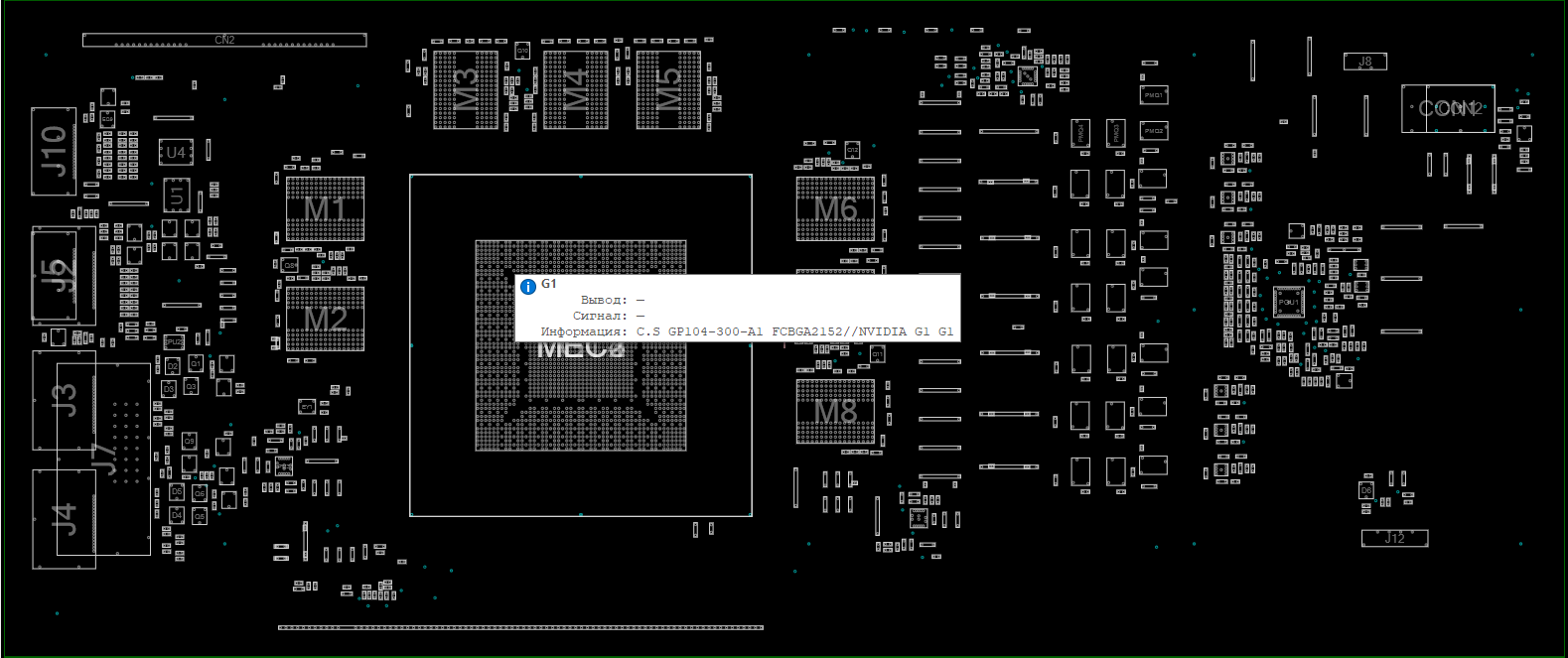Select memory chip M1 on the board

click(325, 209)
